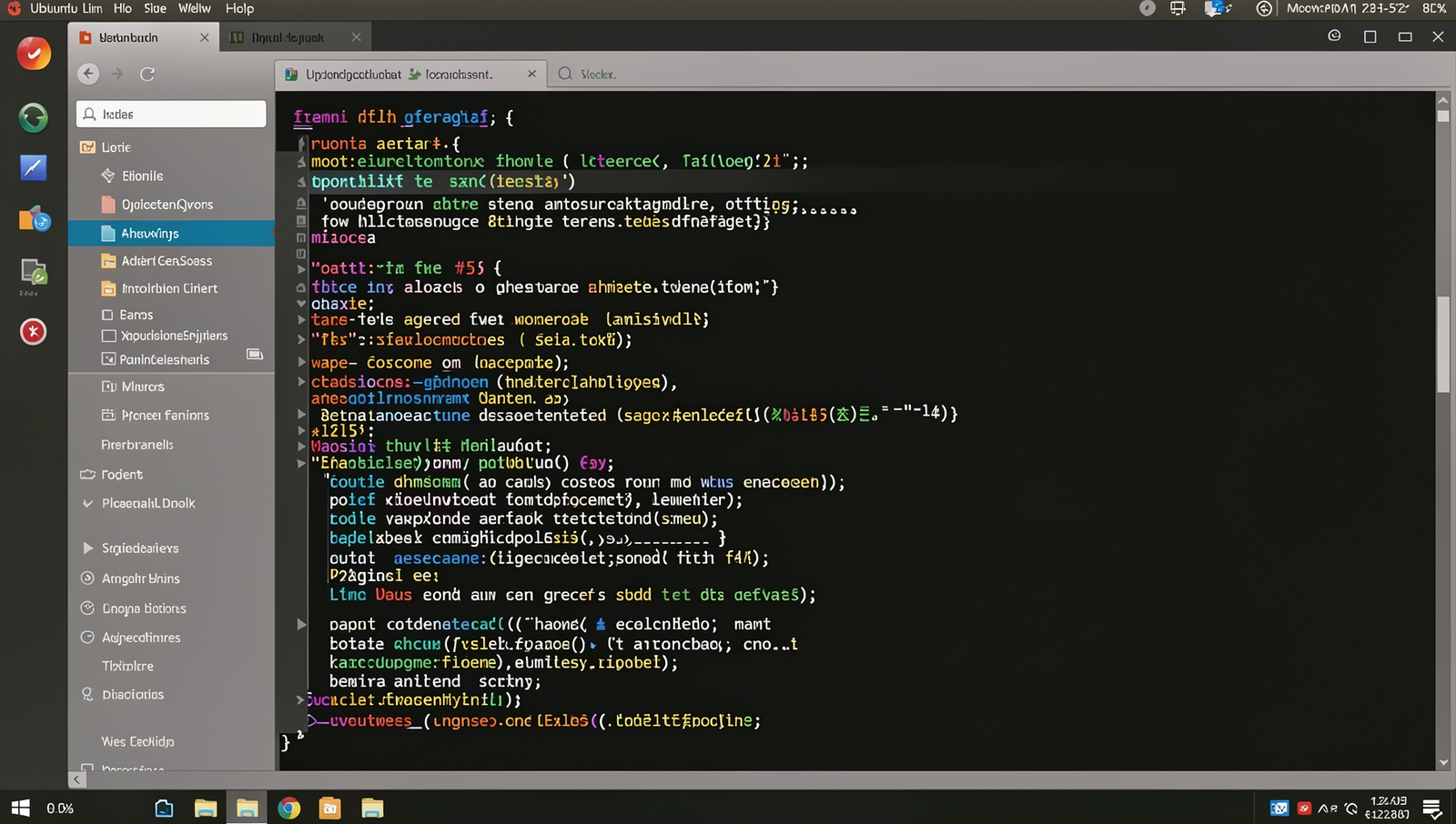This screenshot has width=1456, height=824.
Task: Expand the fold arrow beside ctadsiocns line
Action: coord(301,382)
